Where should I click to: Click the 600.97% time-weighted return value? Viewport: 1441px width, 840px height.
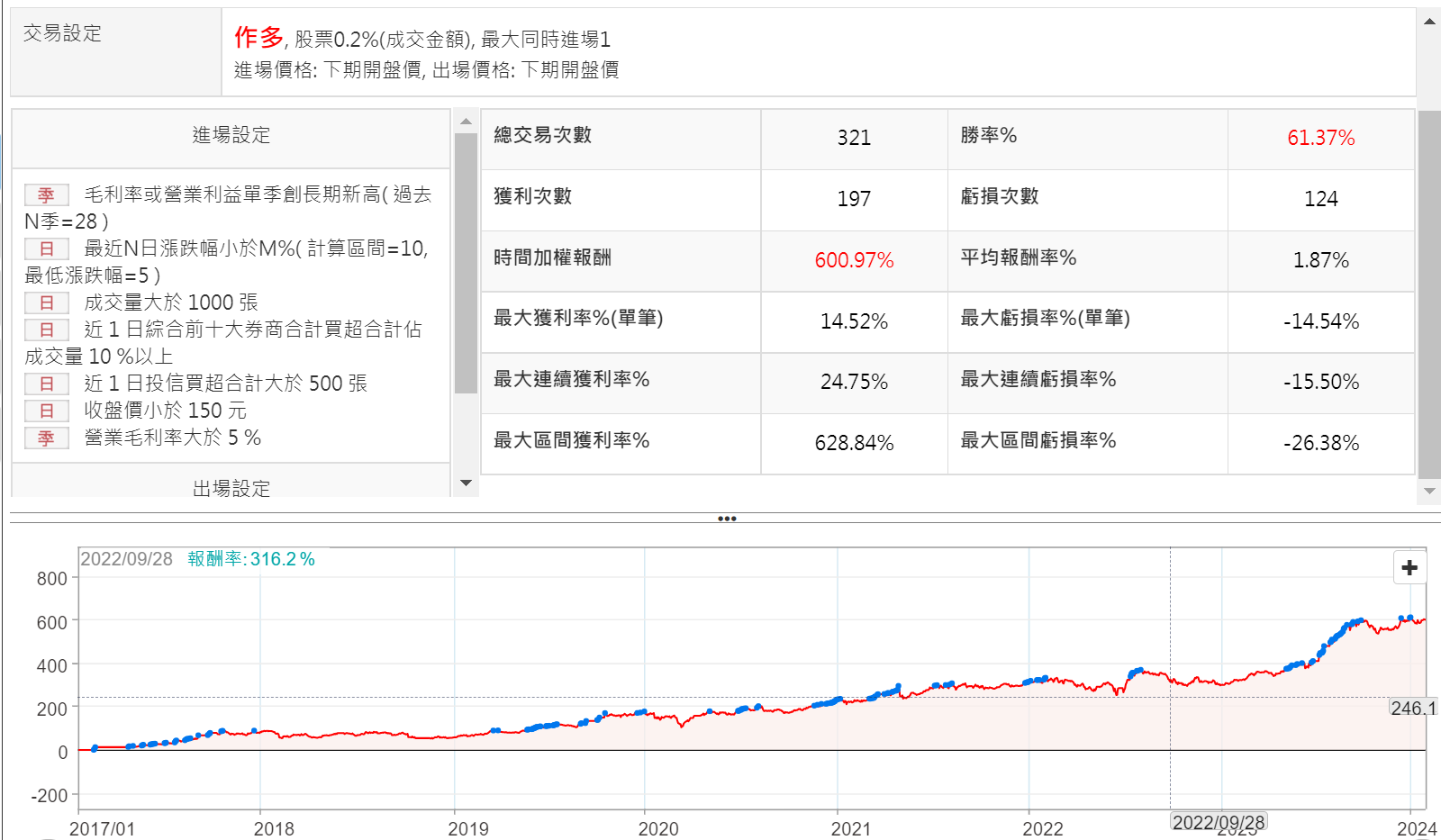pos(854,260)
